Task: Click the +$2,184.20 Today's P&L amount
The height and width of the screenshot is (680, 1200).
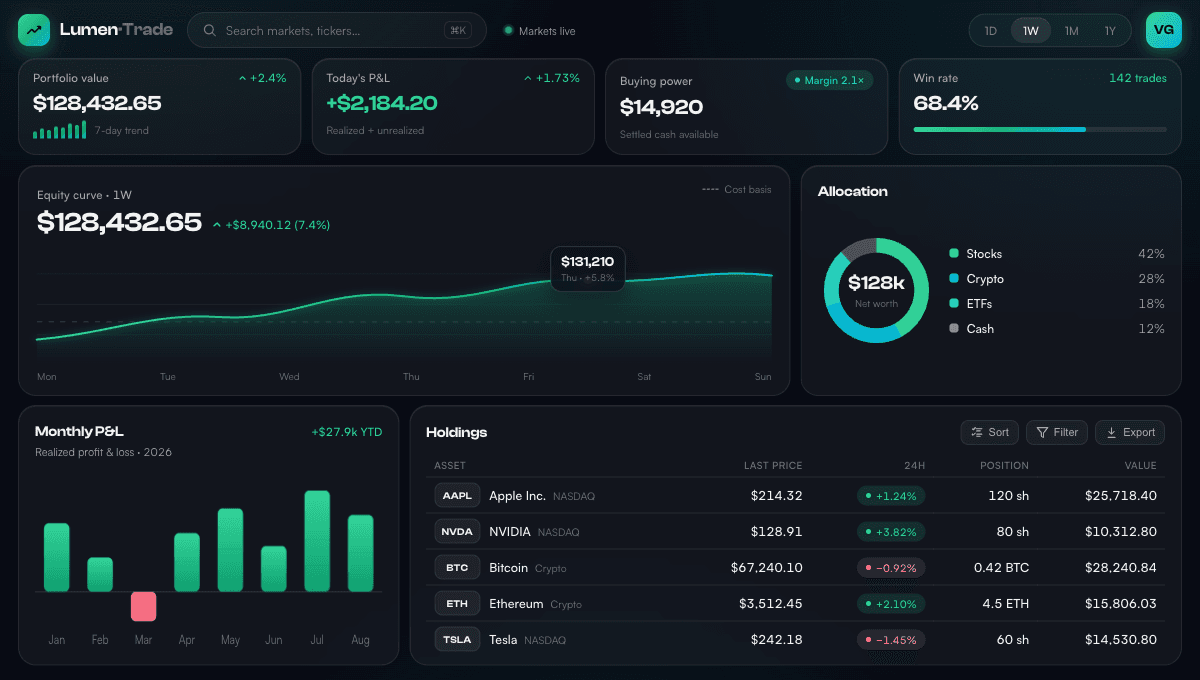Action: [382, 103]
